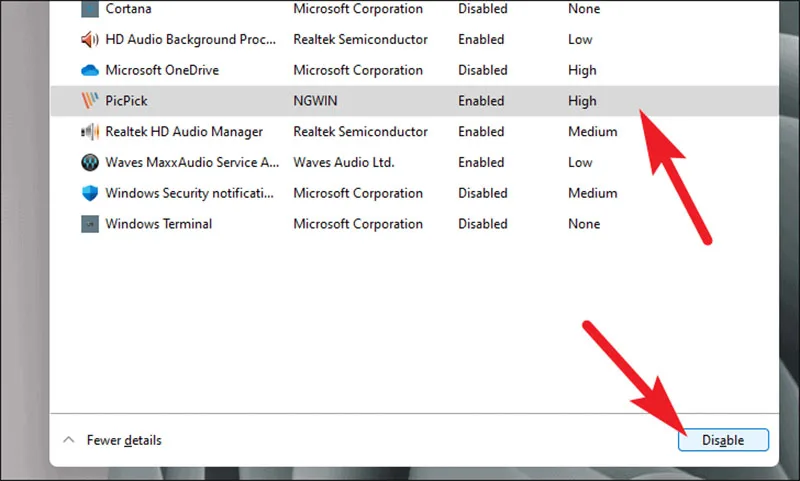
Task: Click Windows Terminal's Disabled status cell
Action: pos(483,224)
